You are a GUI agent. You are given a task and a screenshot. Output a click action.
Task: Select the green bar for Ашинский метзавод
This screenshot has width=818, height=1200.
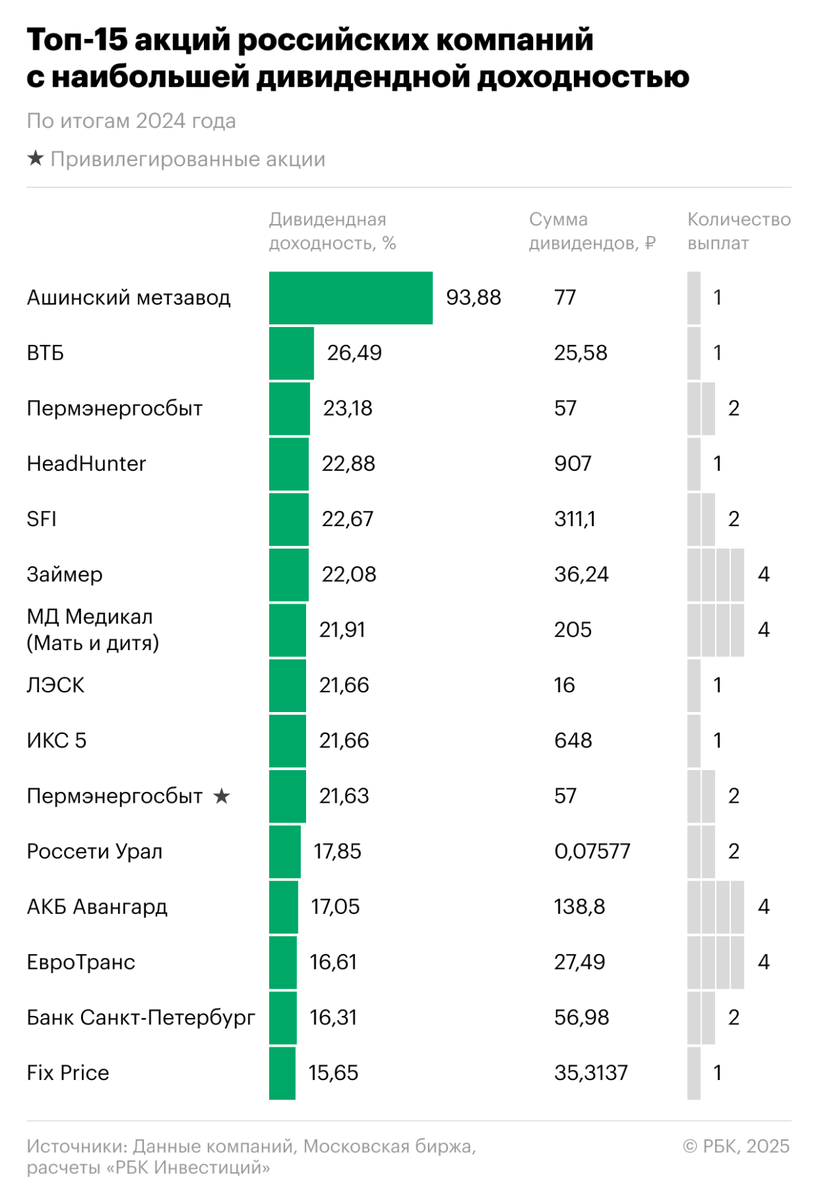(x=350, y=298)
